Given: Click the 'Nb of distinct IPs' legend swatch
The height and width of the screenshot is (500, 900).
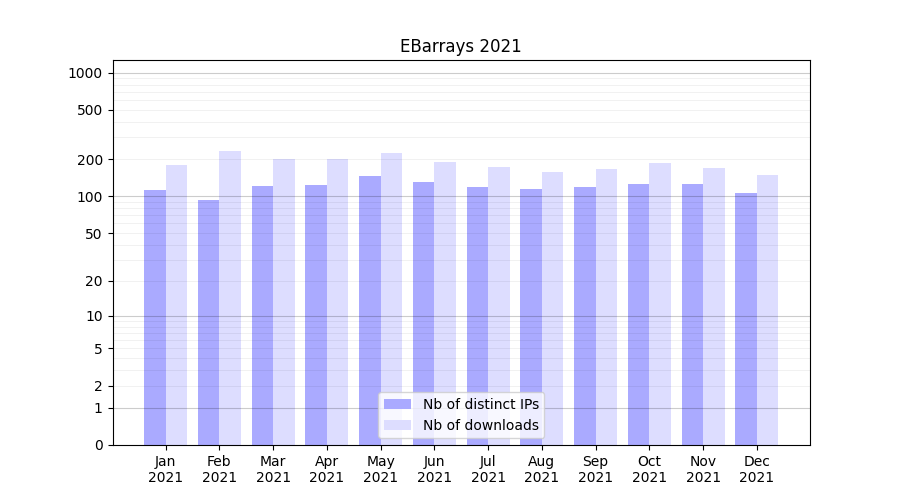Looking at the screenshot, I should point(397,404).
